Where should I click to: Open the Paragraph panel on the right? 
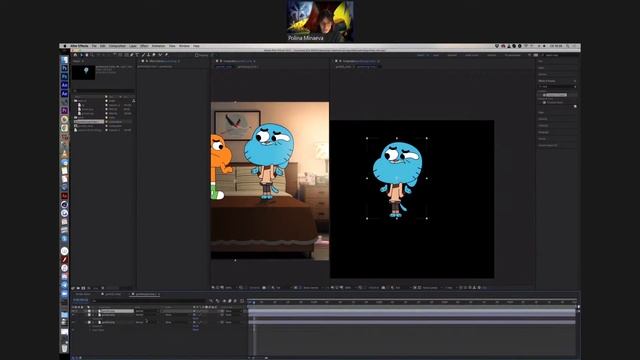point(543,132)
